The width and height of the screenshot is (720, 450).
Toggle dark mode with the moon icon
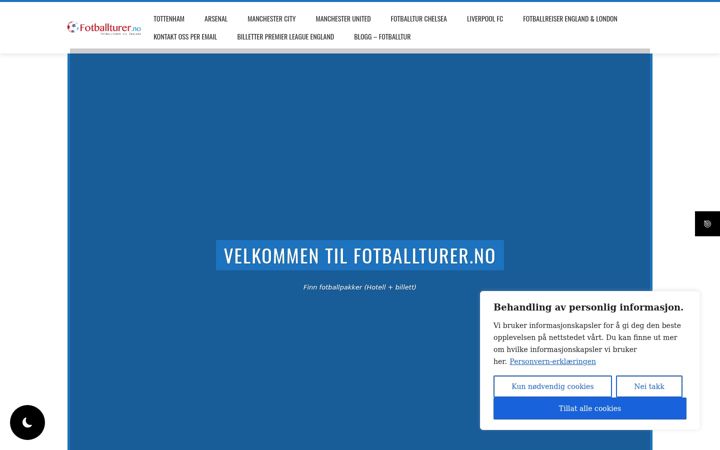coord(28,422)
